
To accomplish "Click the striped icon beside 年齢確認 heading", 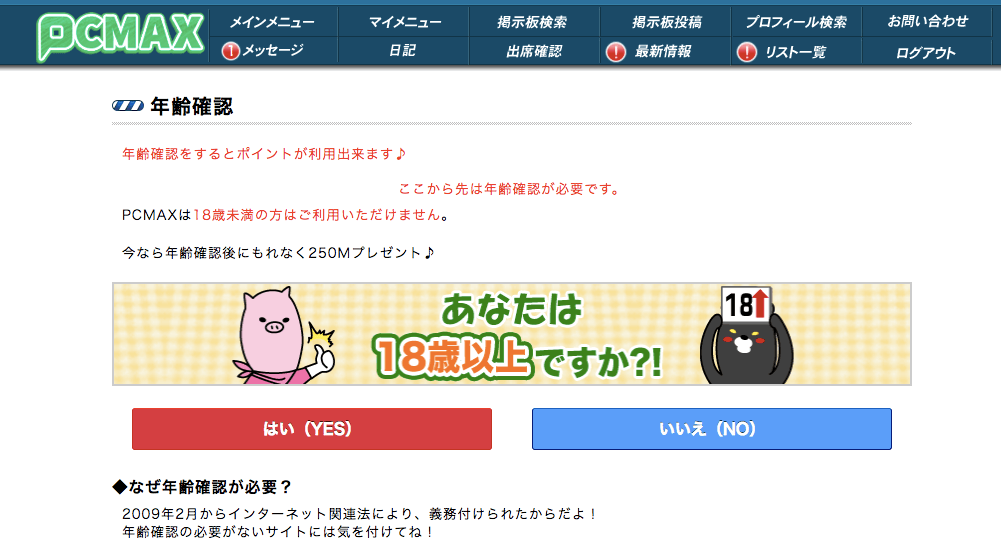I will coord(128,106).
